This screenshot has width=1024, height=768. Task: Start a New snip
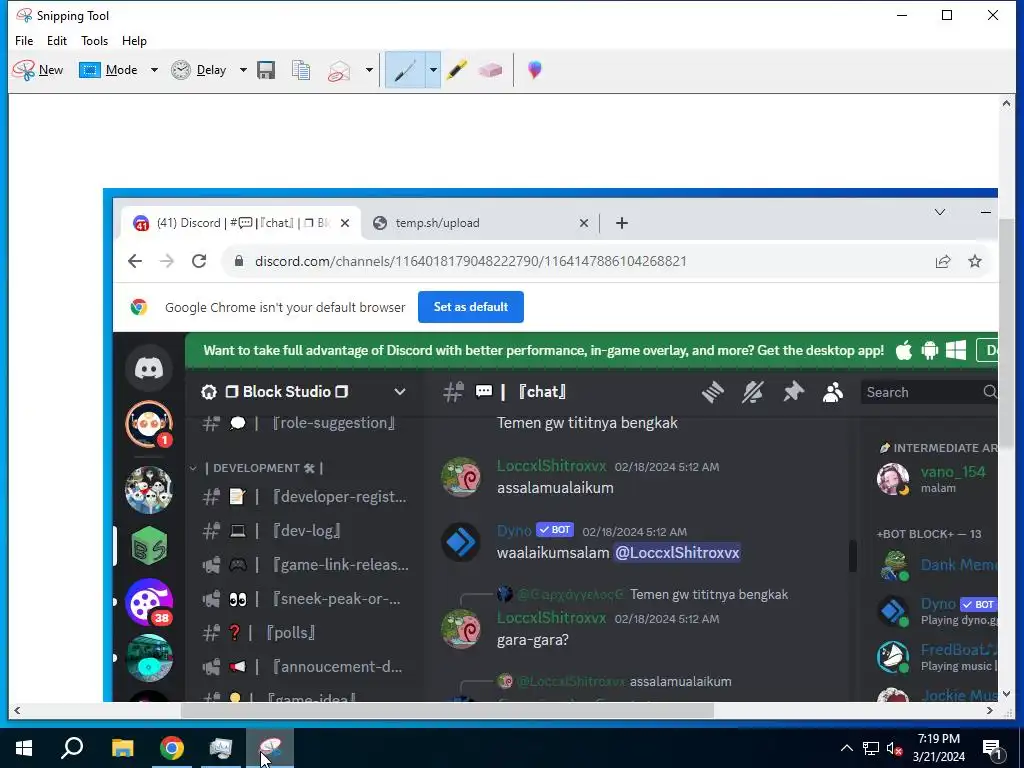point(38,70)
